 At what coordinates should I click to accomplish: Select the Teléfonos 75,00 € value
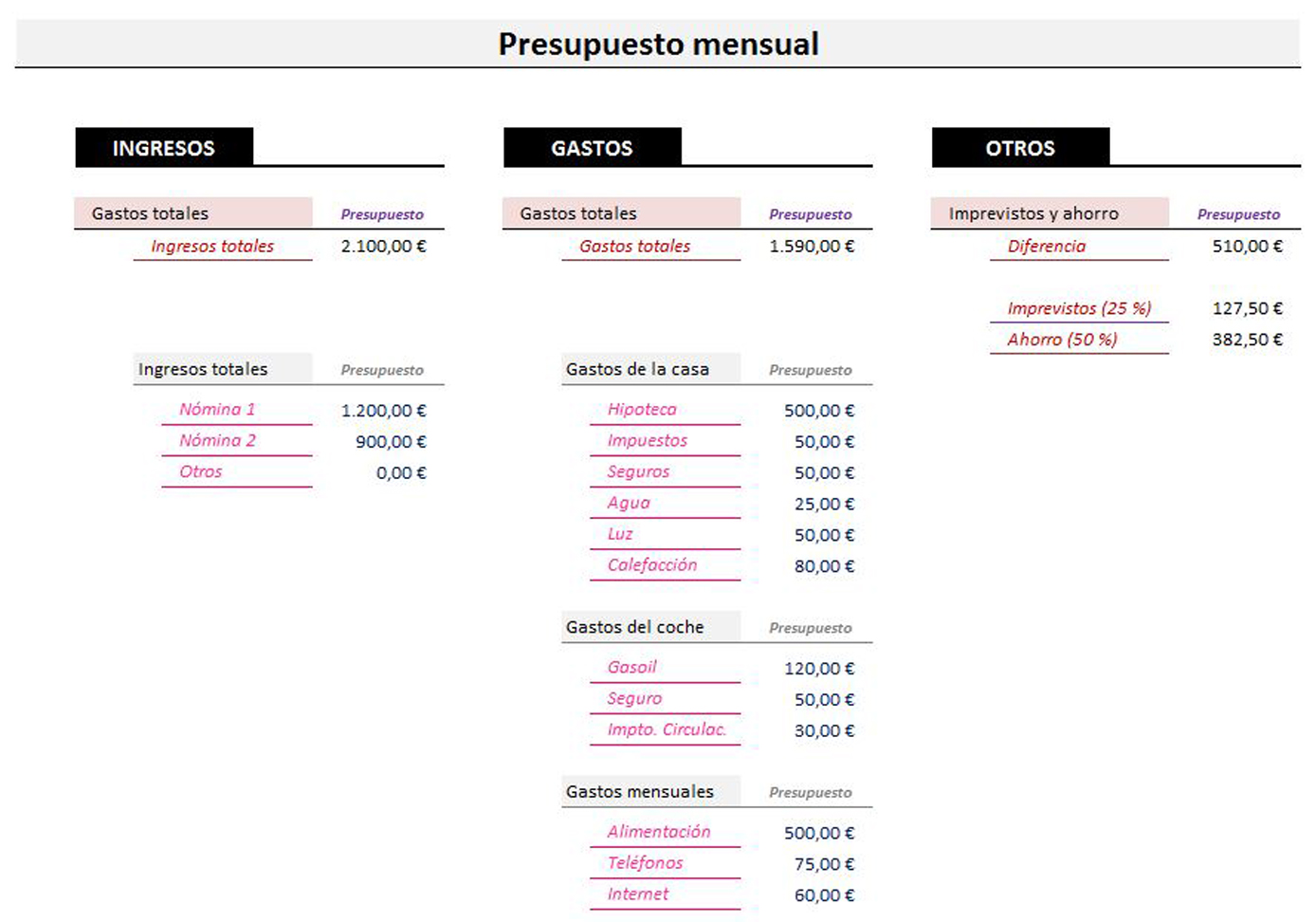coord(824,864)
